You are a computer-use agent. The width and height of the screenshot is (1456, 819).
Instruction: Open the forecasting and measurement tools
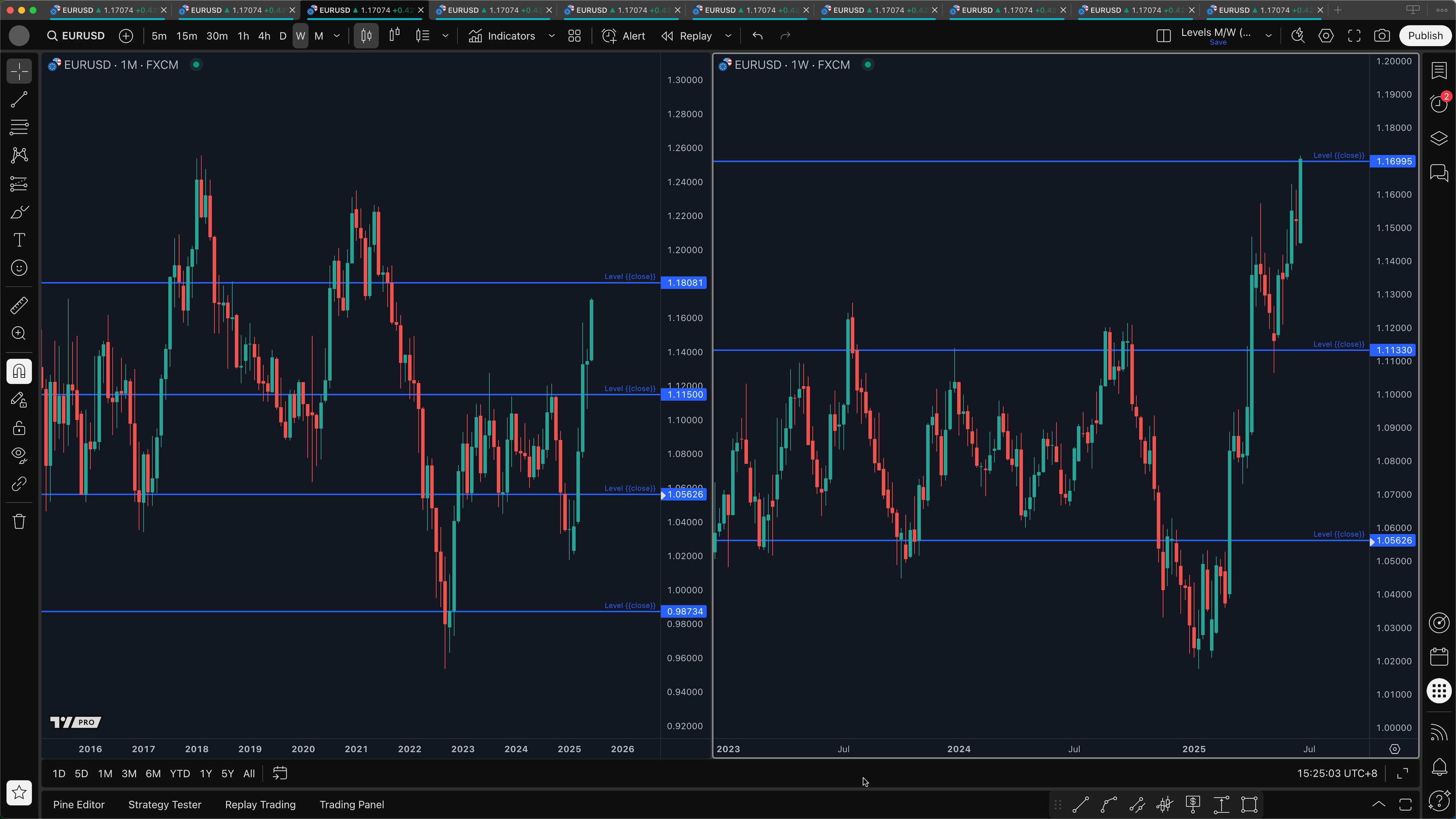pos(19,184)
